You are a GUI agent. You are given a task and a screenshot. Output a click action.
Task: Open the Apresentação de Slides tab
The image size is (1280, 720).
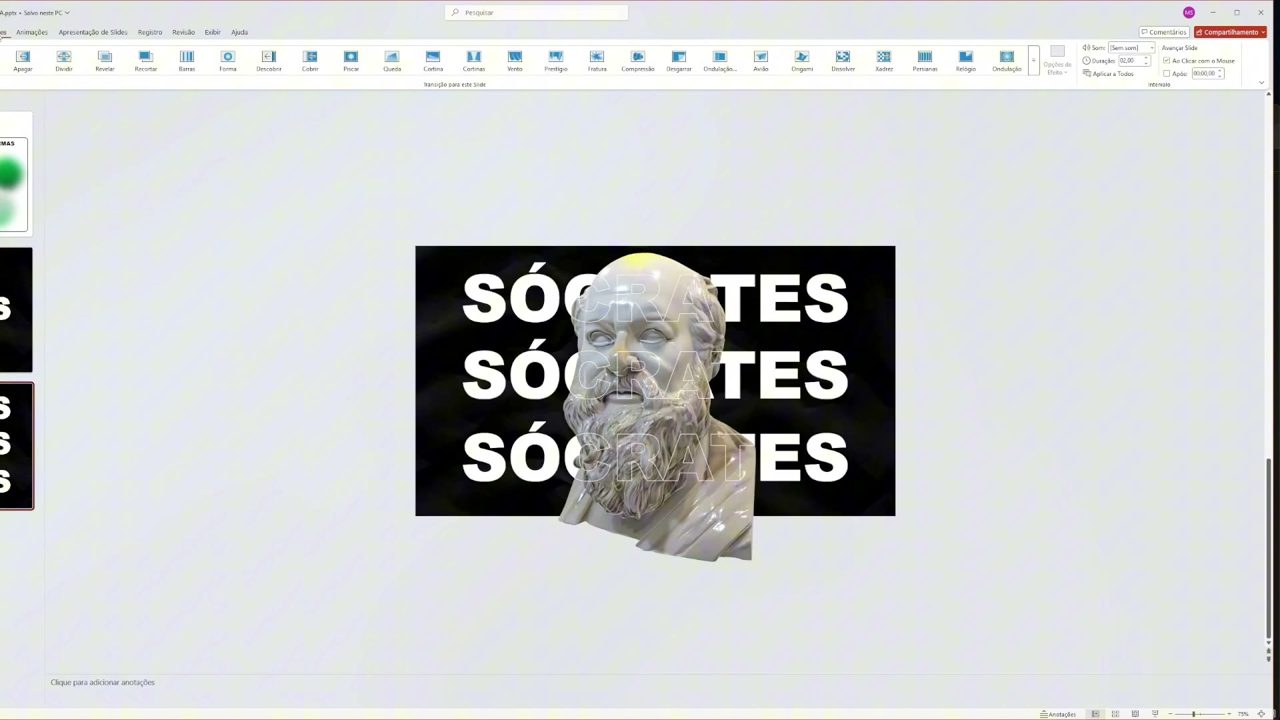pos(93,32)
